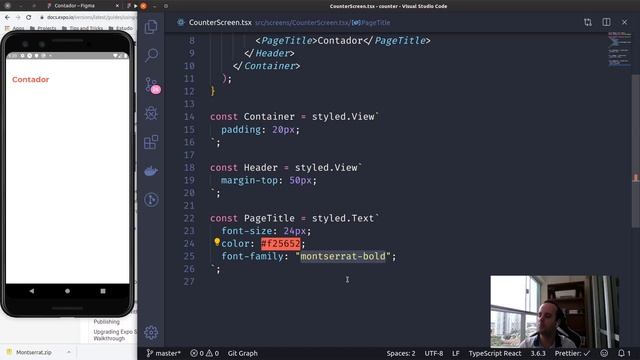Click the PageTitle breadcrumb symbol
Viewport: 640px width, 360px height.
[x=371, y=23]
